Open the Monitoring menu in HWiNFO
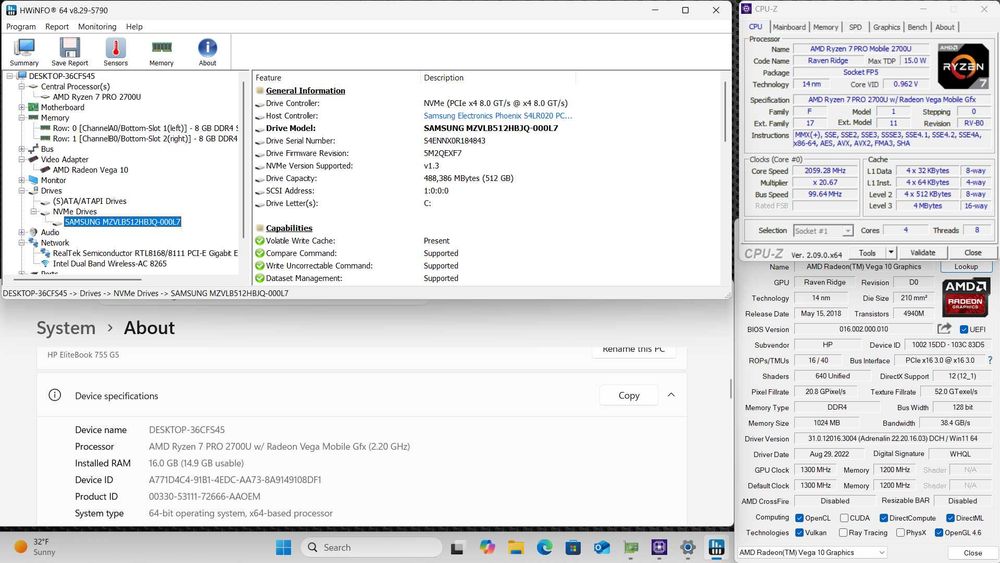 point(97,27)
